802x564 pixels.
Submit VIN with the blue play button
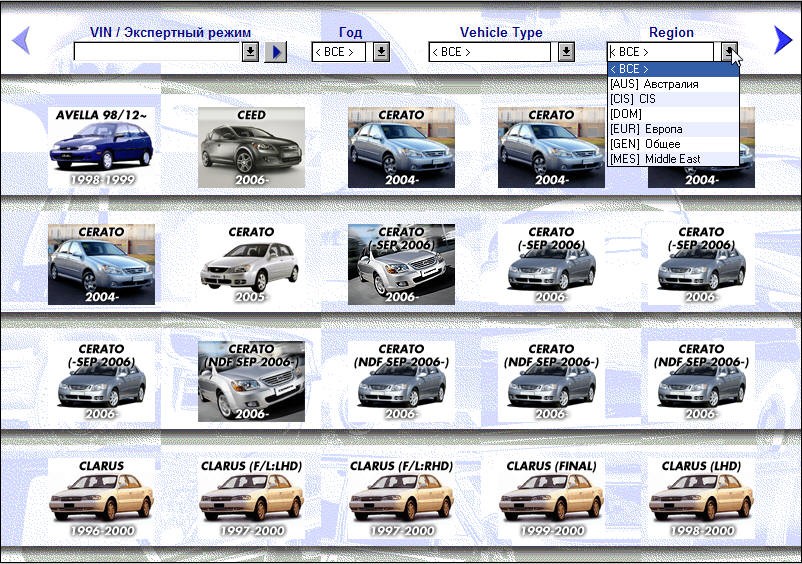point(276,52)
